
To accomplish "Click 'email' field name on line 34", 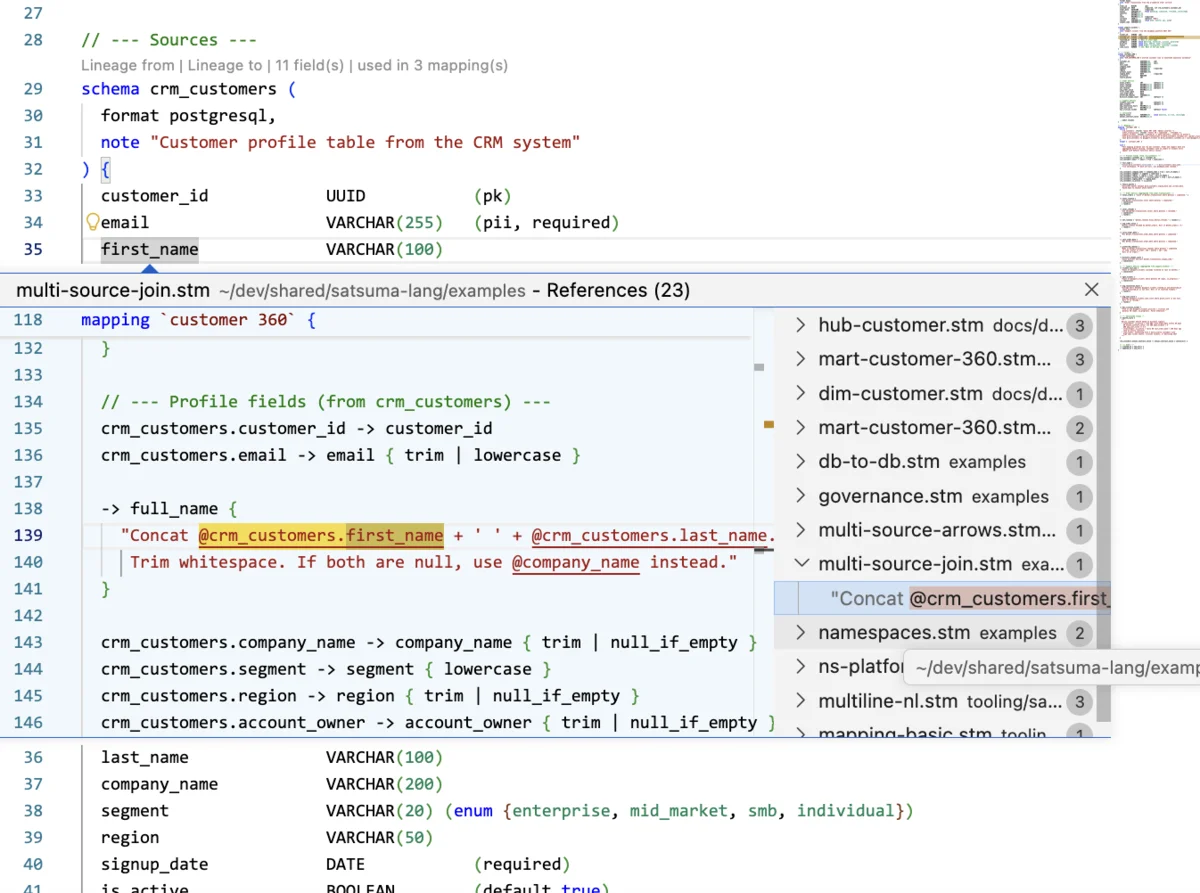I will 125,223.
